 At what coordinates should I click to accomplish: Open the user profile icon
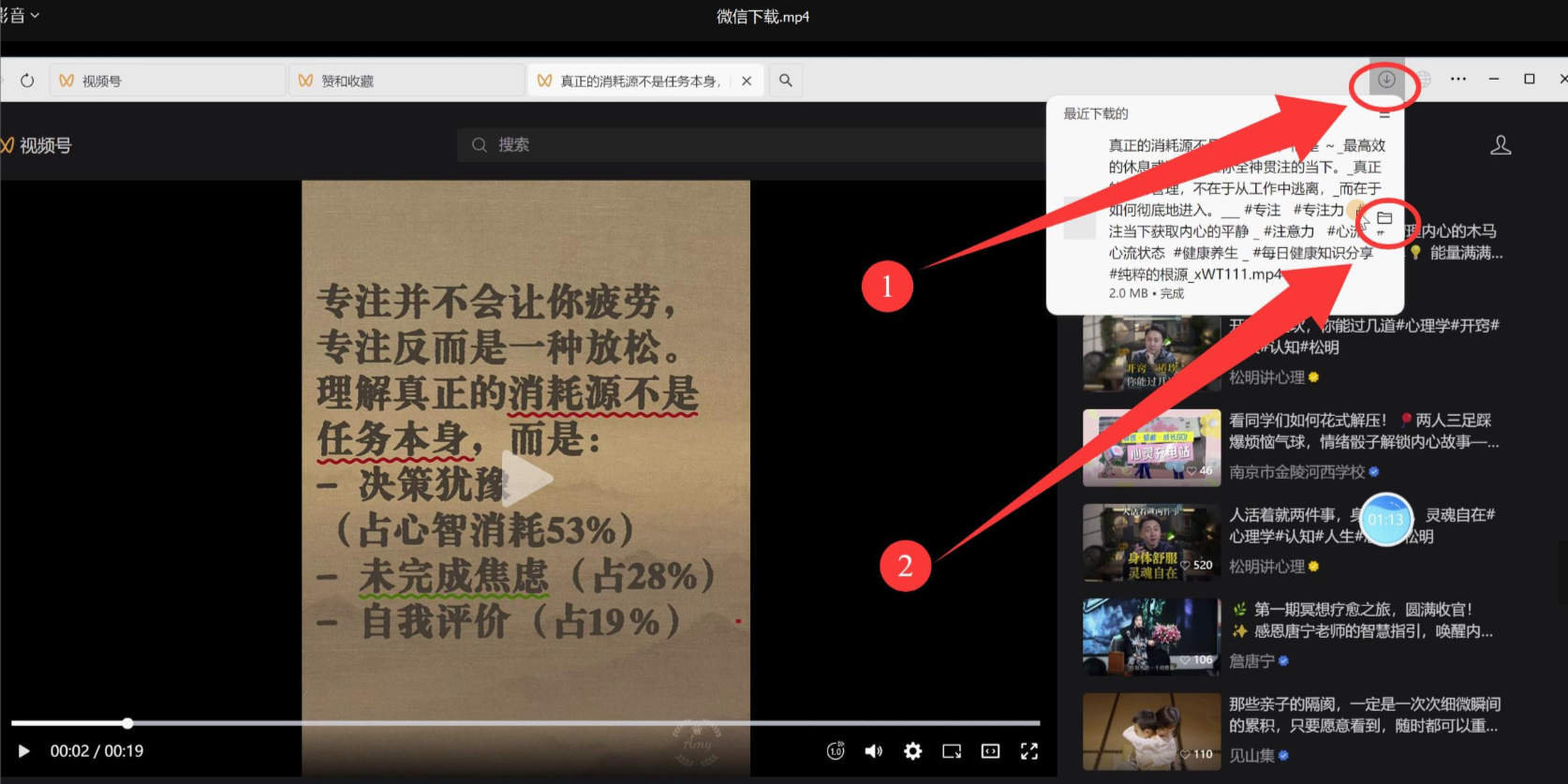coord(1501,145)
